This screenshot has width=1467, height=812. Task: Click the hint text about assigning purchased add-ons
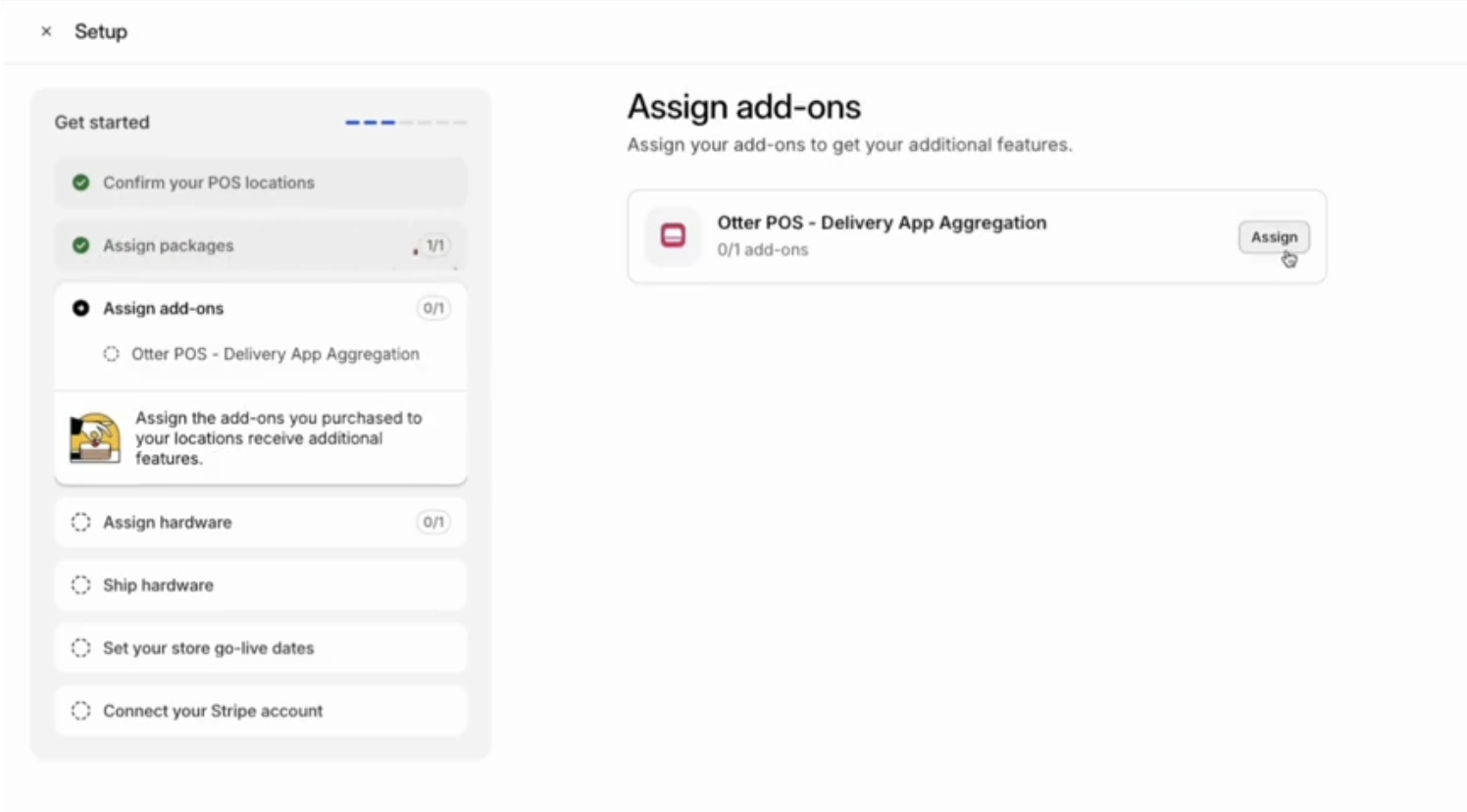pos(278,437)
